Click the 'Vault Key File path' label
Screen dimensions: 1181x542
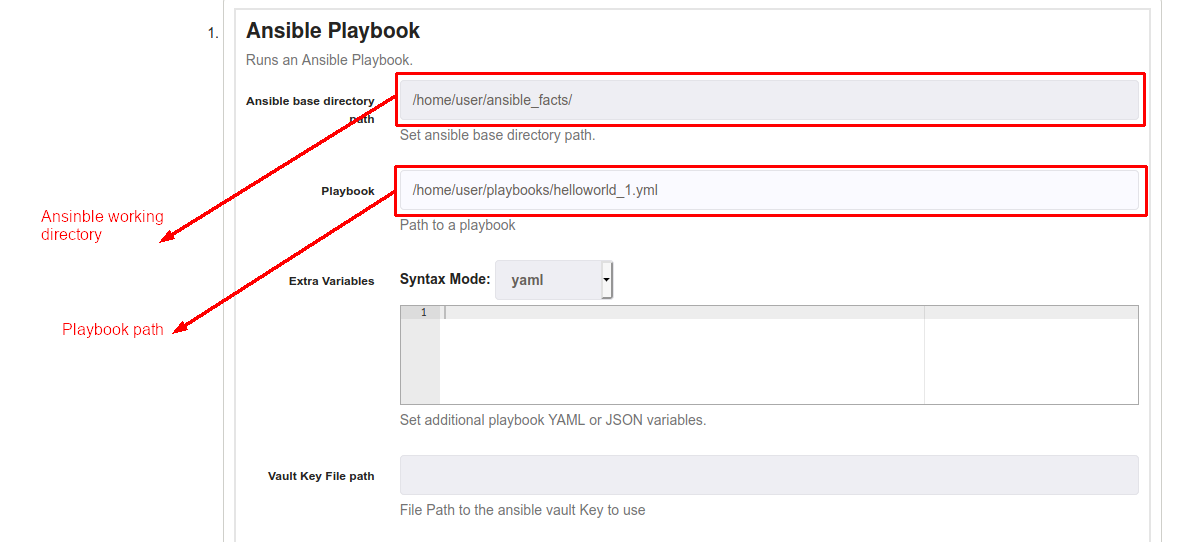[321, 476]
